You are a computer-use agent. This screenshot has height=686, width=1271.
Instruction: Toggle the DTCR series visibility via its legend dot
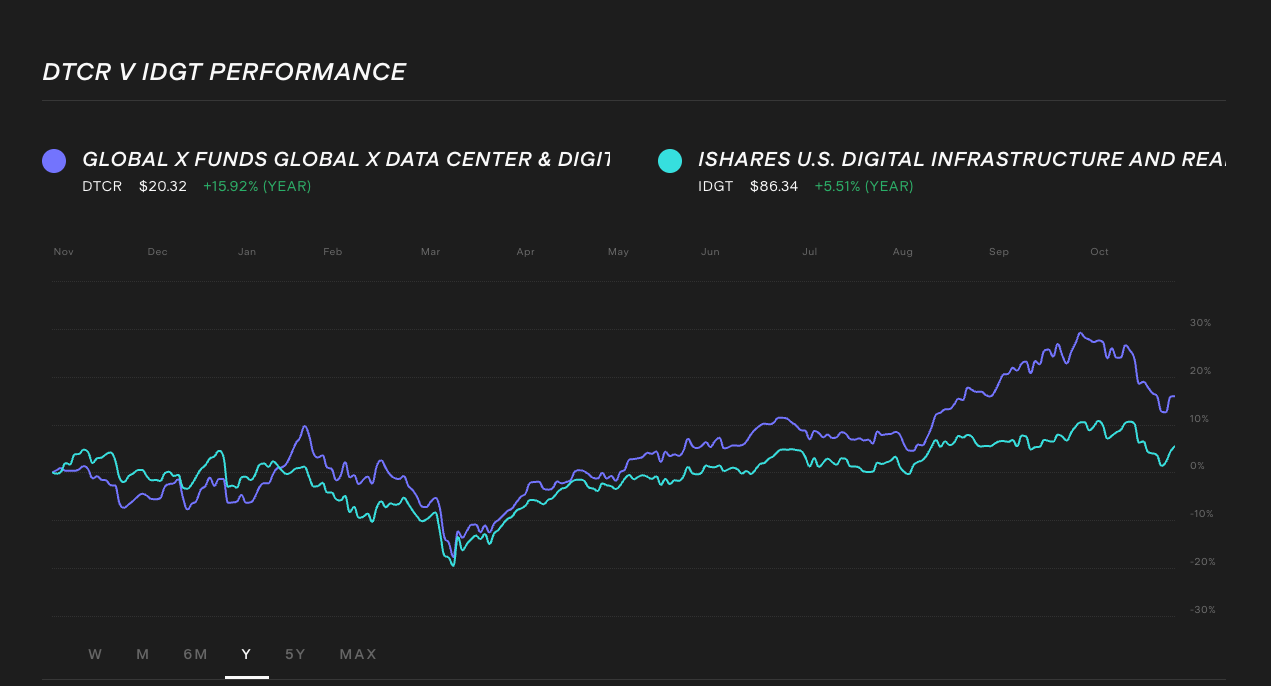click(x=54, y=160)
